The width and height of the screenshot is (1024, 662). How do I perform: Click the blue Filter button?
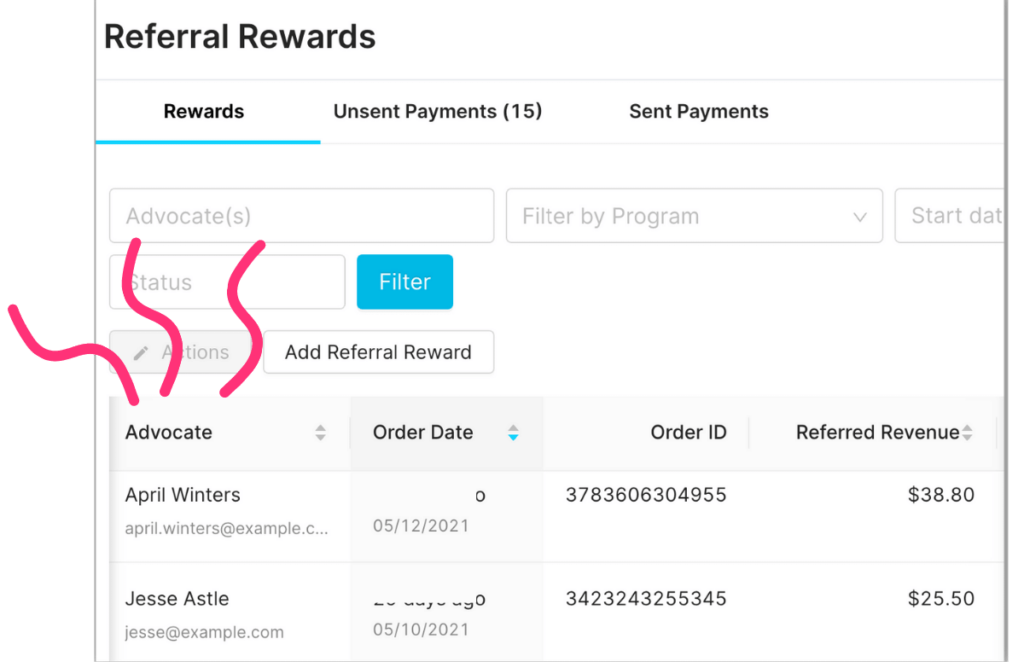[405, 282]
